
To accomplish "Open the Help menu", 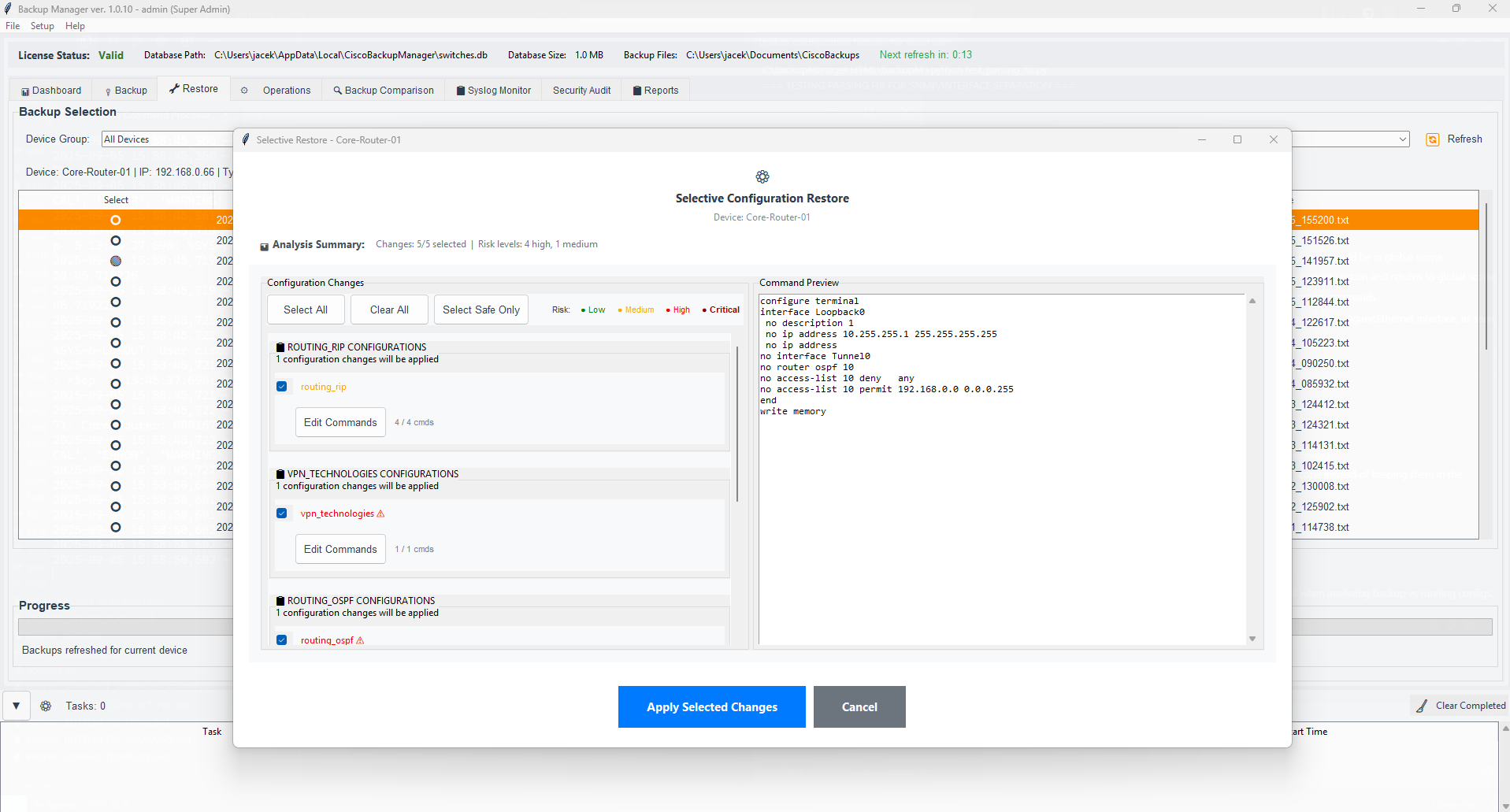I will point(75,26).
